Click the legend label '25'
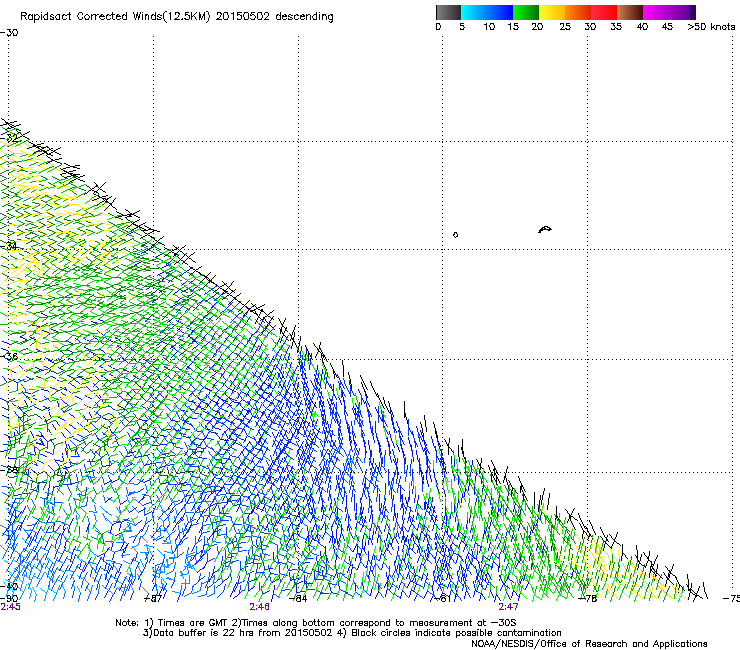740x650 pixels. tap(565, 27)
